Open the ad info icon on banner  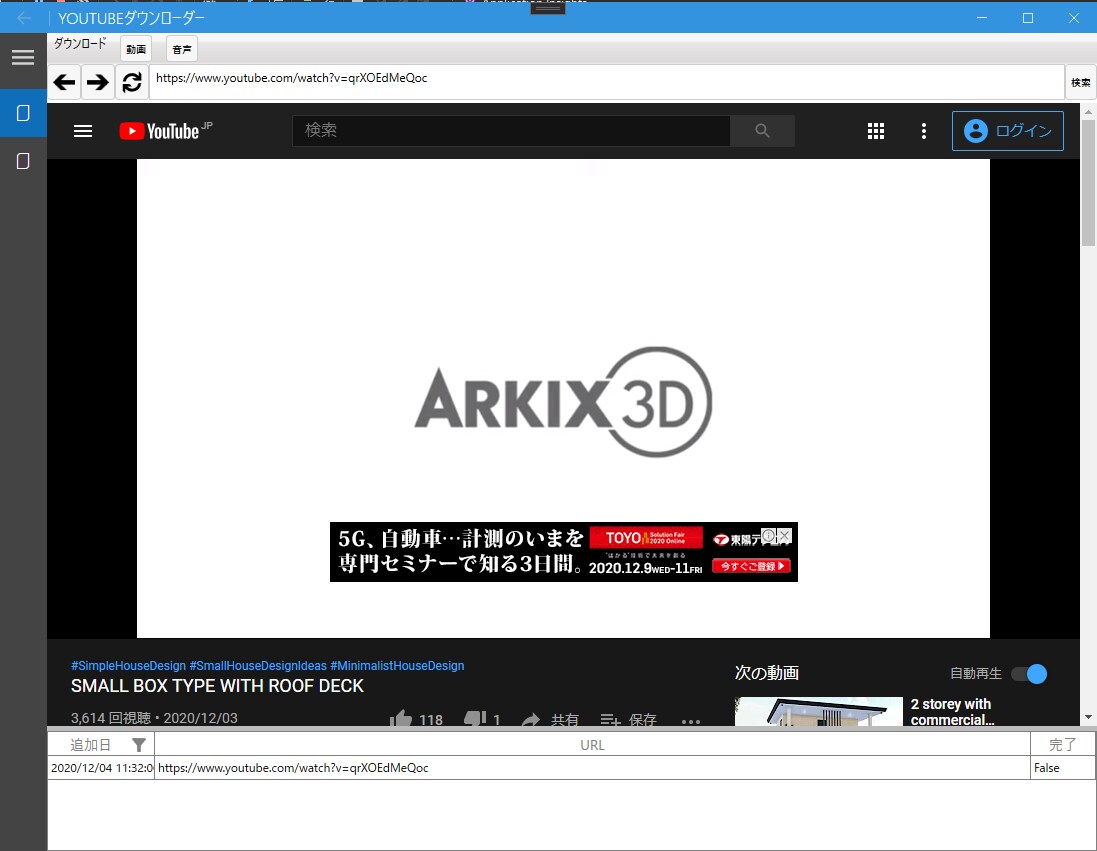769,536
